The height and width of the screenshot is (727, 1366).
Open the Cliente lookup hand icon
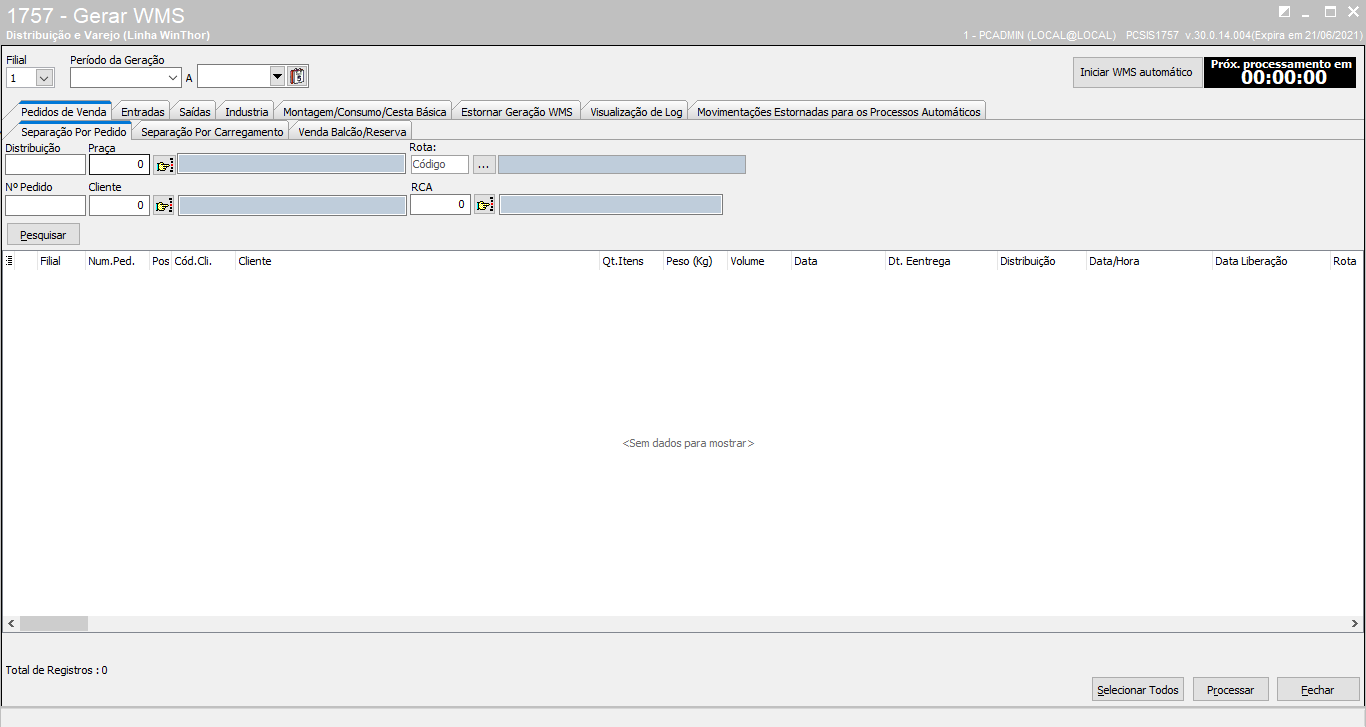coord(164,205)
